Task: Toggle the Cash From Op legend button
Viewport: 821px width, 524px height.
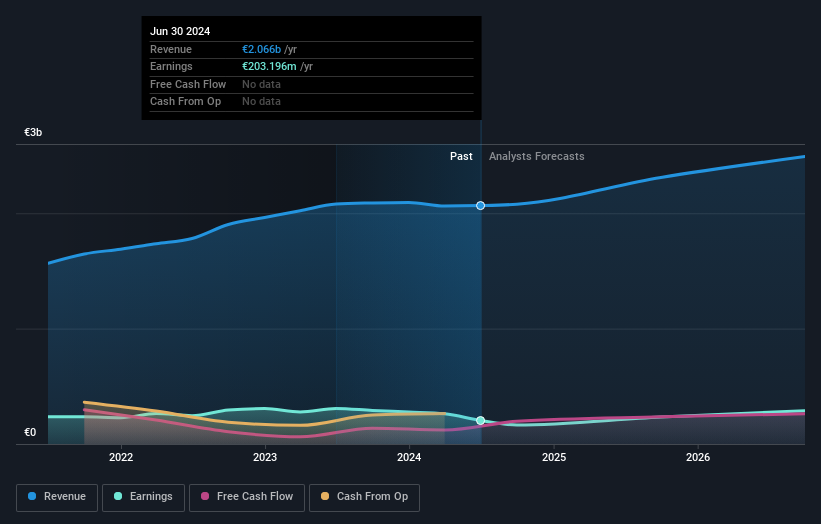Action: click(364, 497)
